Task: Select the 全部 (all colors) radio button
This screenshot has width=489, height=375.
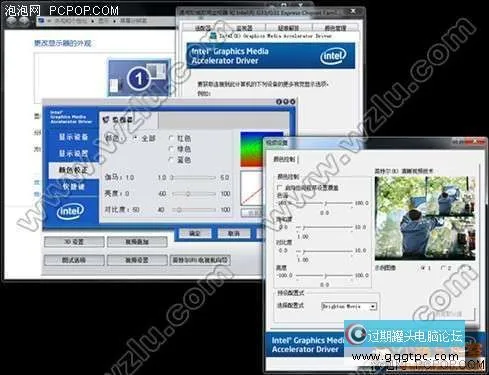Action: click(x=135, y=138)
